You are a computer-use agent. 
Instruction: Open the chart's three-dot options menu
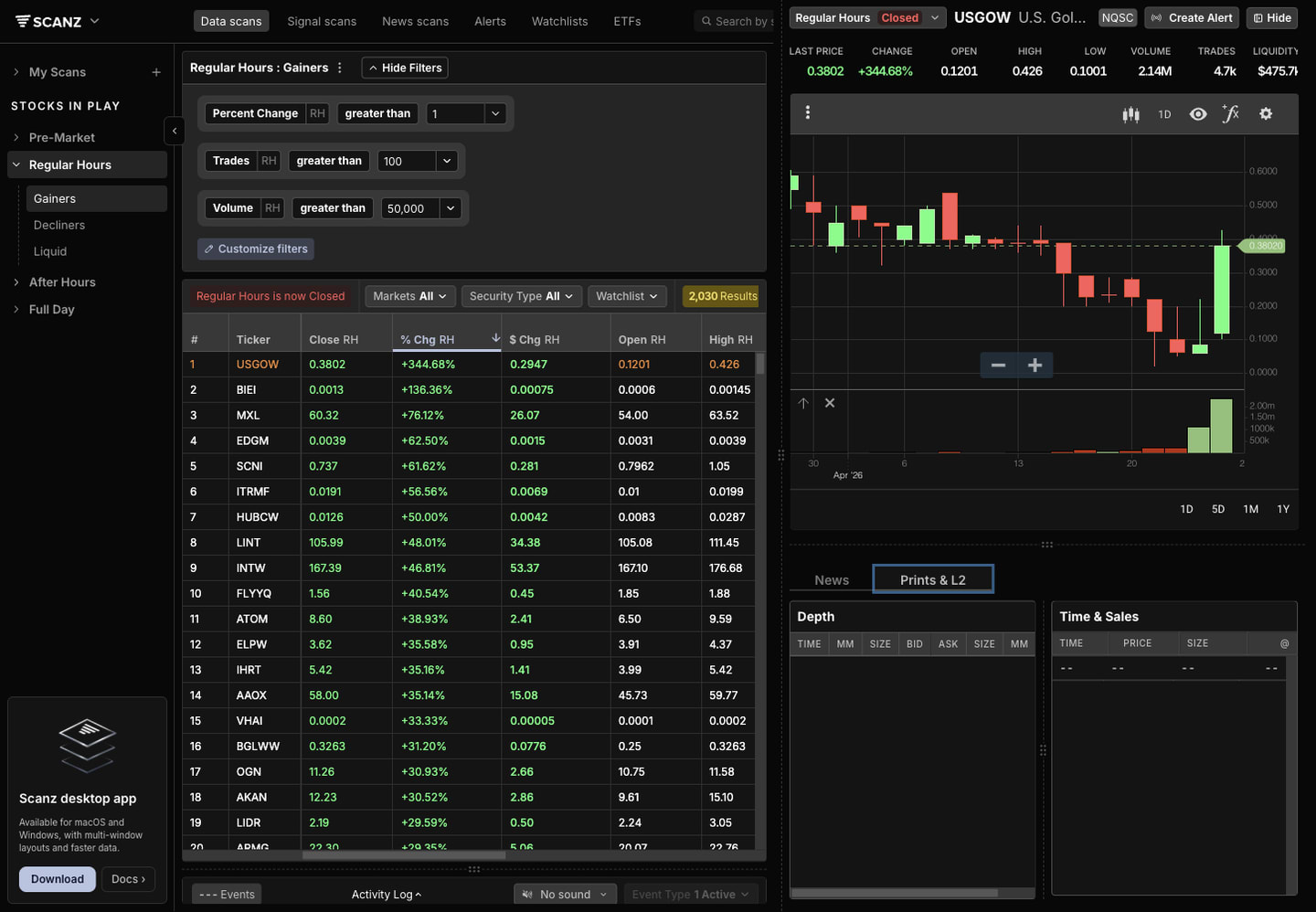pos(807,112)
